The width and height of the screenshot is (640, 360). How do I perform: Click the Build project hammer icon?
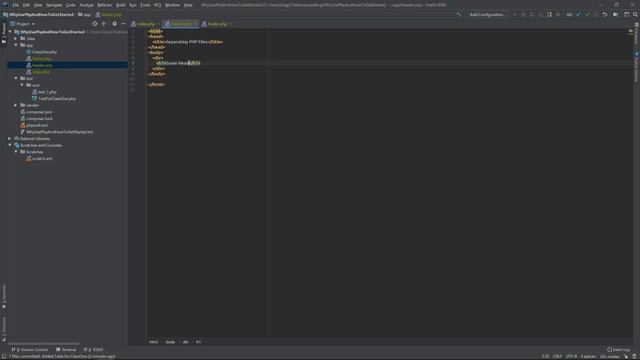tap(459, 14)
